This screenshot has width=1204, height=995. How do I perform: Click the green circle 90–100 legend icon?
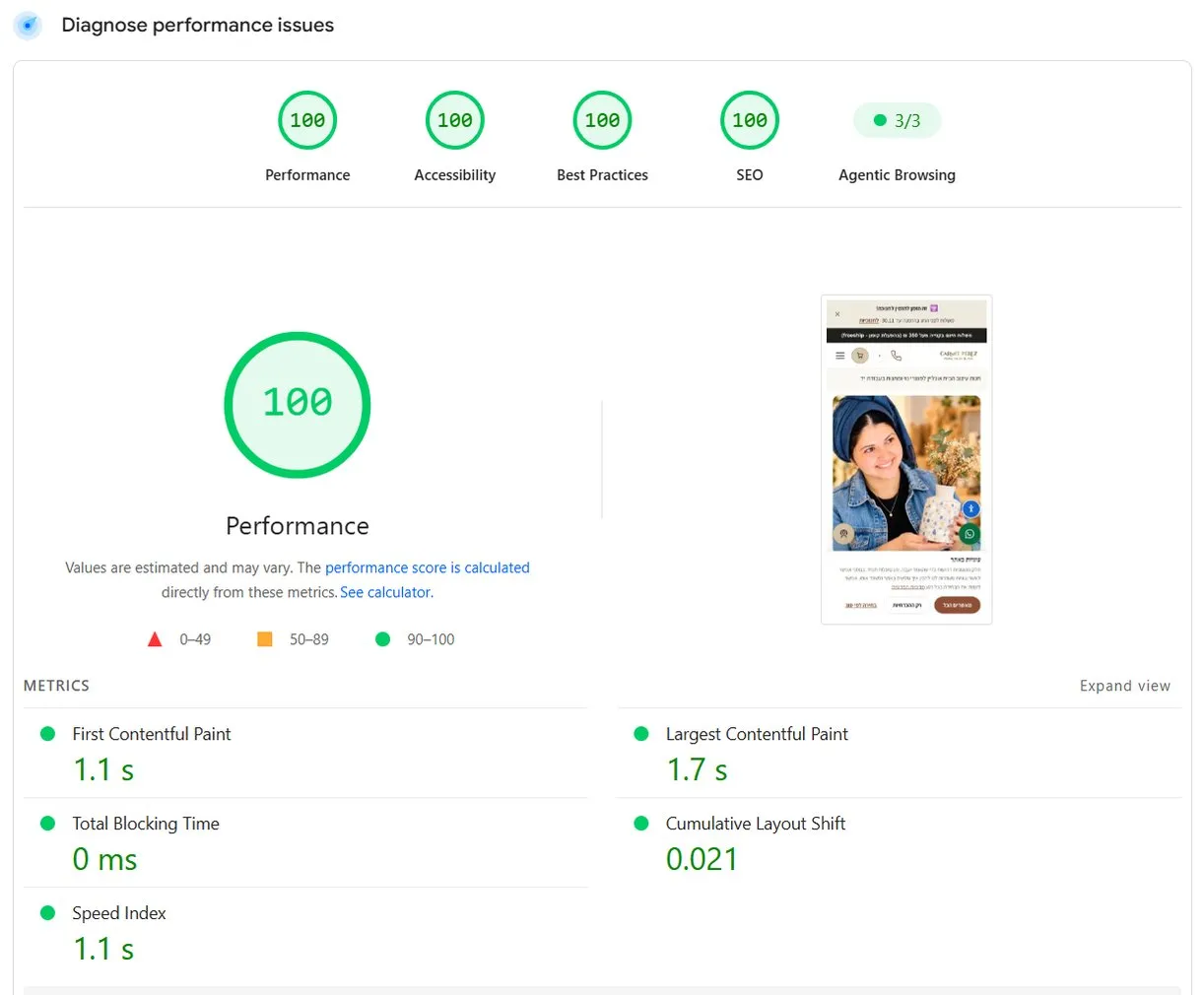click(x=383, y=639)
